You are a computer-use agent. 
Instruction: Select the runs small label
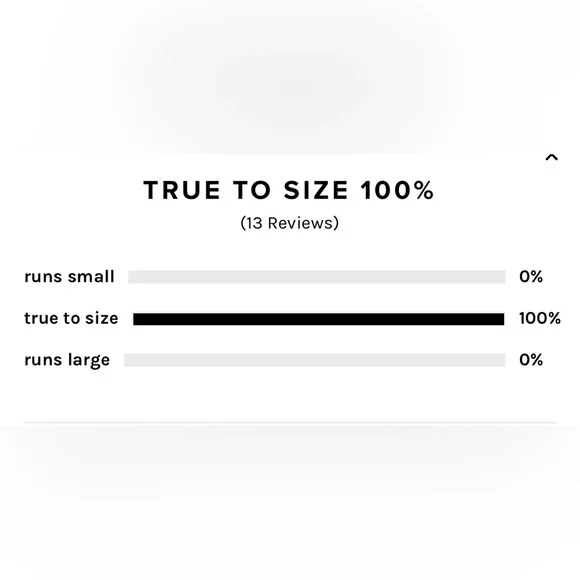point(69,277)
